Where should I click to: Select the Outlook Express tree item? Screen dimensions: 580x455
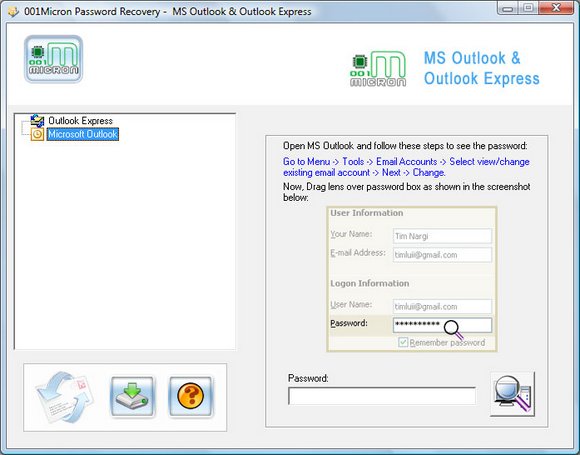click(80, 121)
